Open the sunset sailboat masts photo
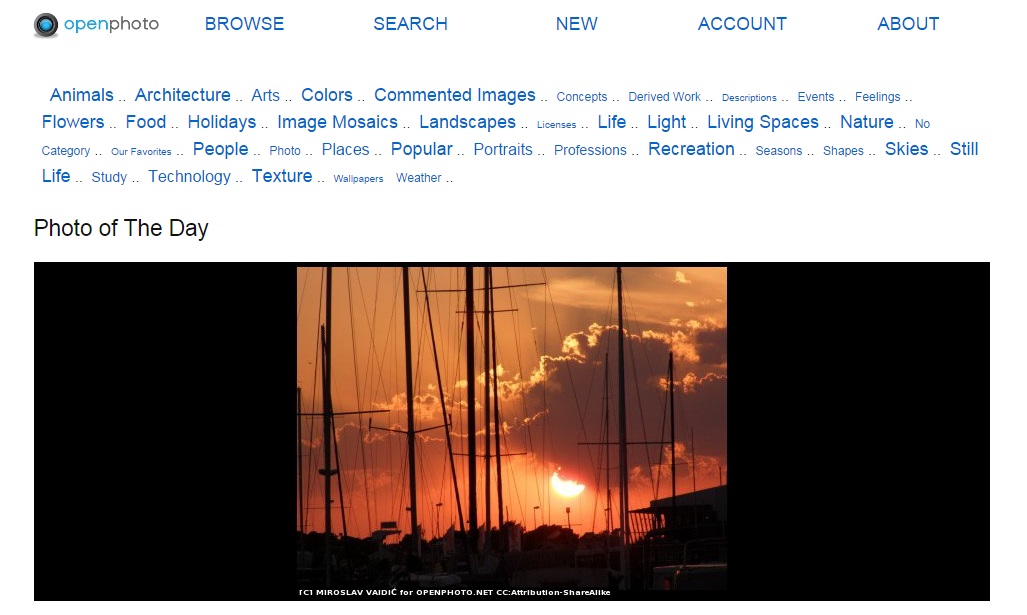Viewport: 1027px width, 615px height. click(512, 432)
